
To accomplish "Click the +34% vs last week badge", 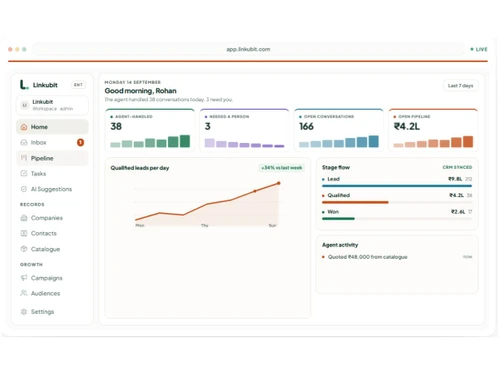I will click(282, 168).
